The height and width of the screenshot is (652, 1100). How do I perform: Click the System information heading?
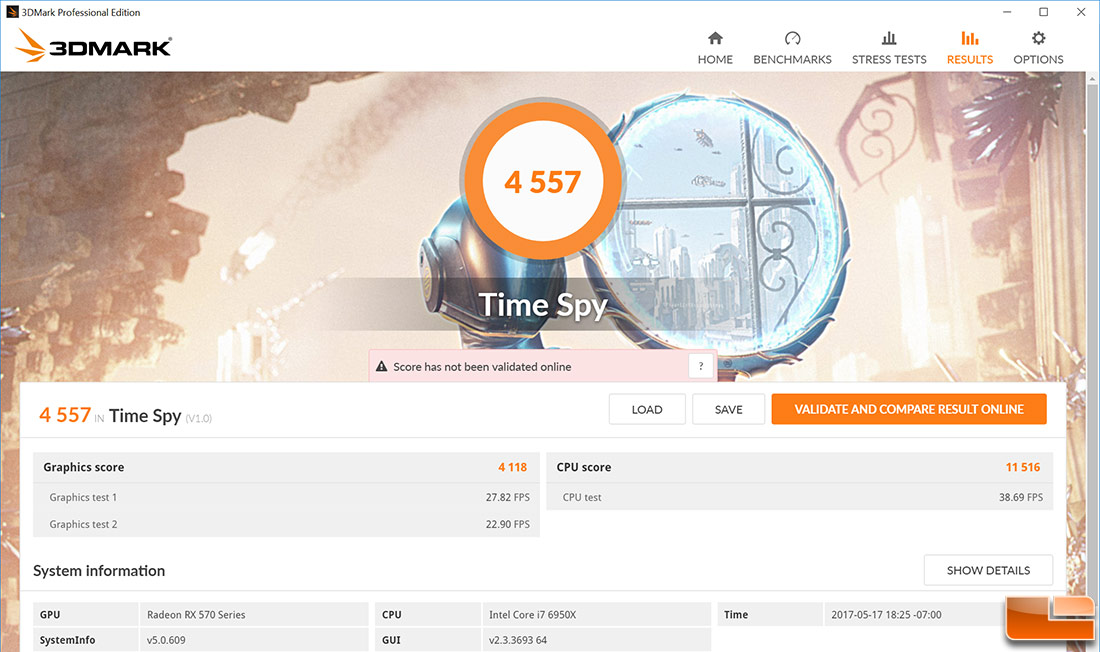tap(99, 571)
